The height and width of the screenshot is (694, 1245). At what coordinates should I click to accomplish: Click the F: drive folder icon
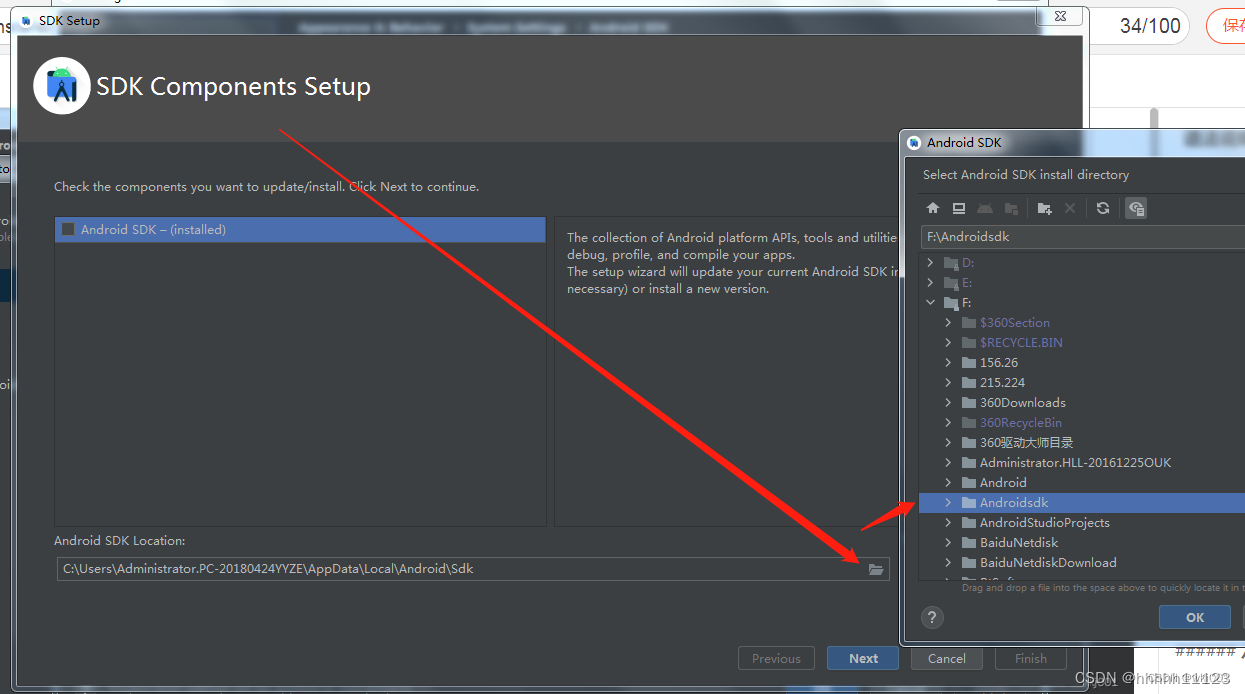(x=951, y=303)
